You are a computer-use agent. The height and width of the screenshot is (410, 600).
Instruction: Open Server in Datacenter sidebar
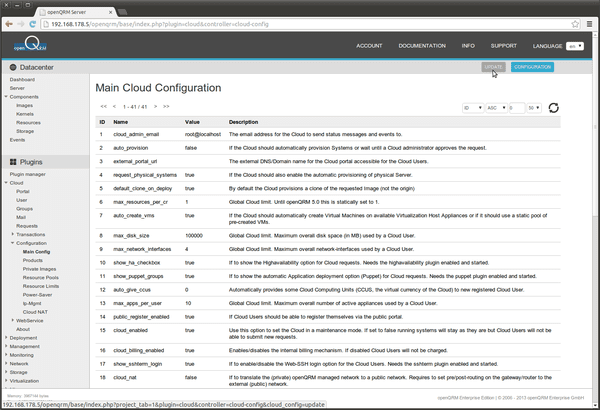click(17, 88)
